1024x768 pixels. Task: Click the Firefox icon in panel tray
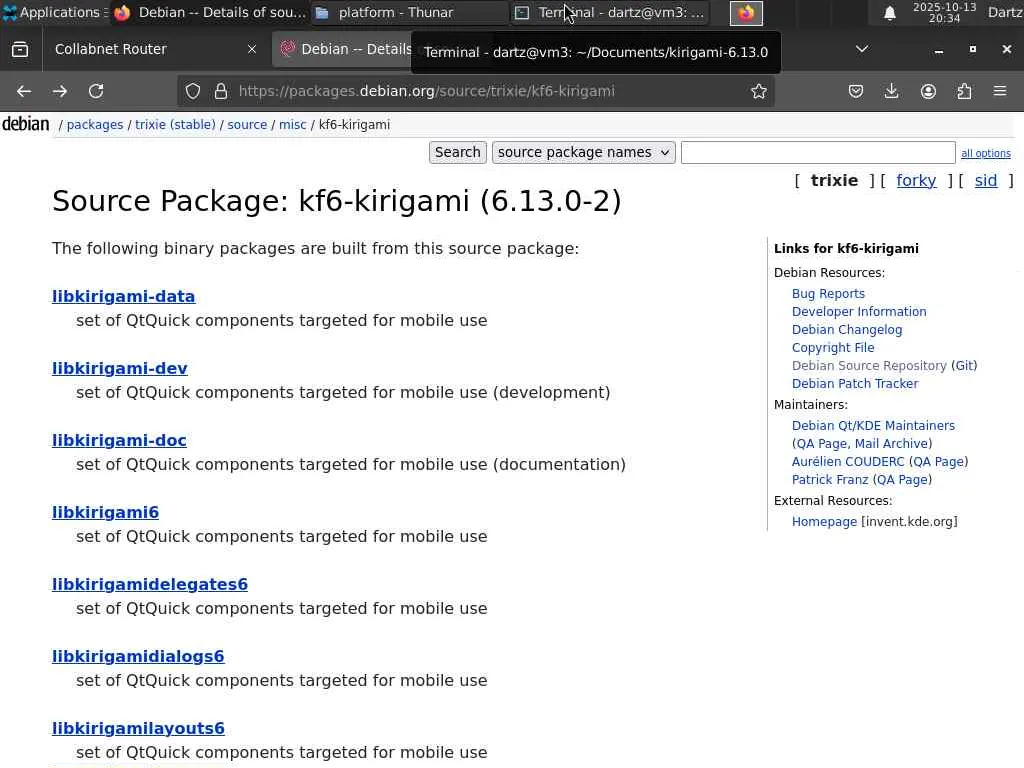[746, 13]
